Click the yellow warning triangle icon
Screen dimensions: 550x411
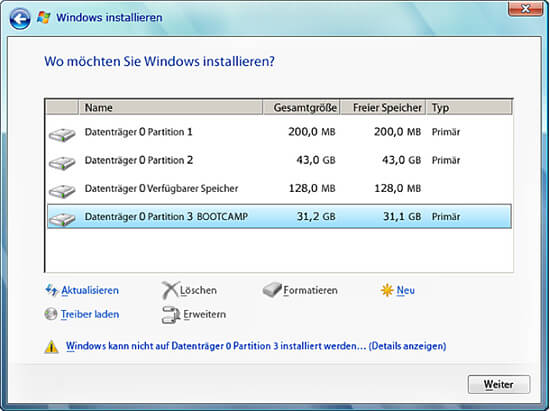click(52, 347)
